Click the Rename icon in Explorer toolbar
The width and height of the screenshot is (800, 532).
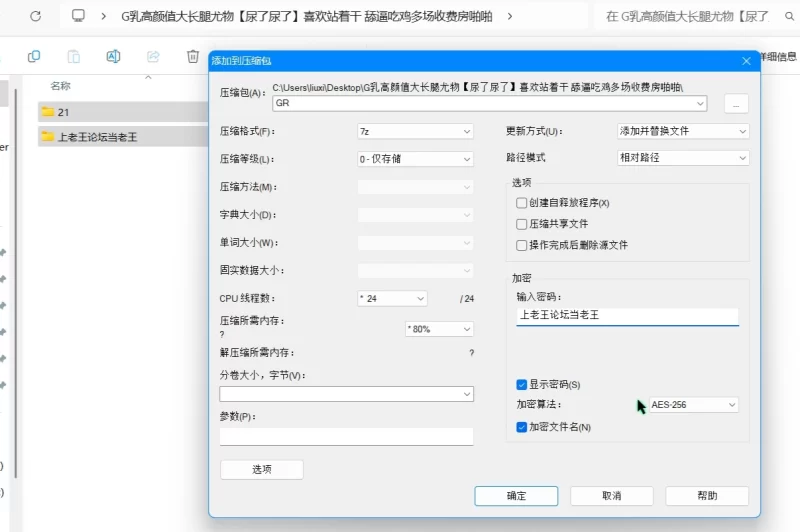coord(113,56)
